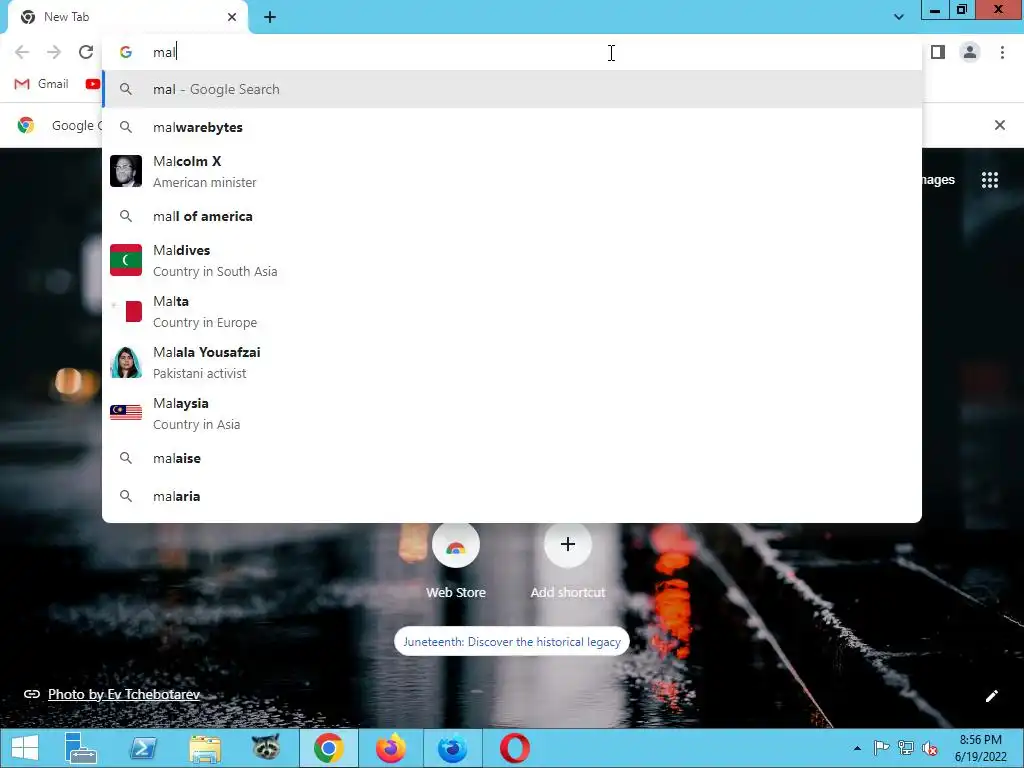Screen dimensions: 1024x768
Task: Open the Web Store shortcut
Action: pos(456,562)
